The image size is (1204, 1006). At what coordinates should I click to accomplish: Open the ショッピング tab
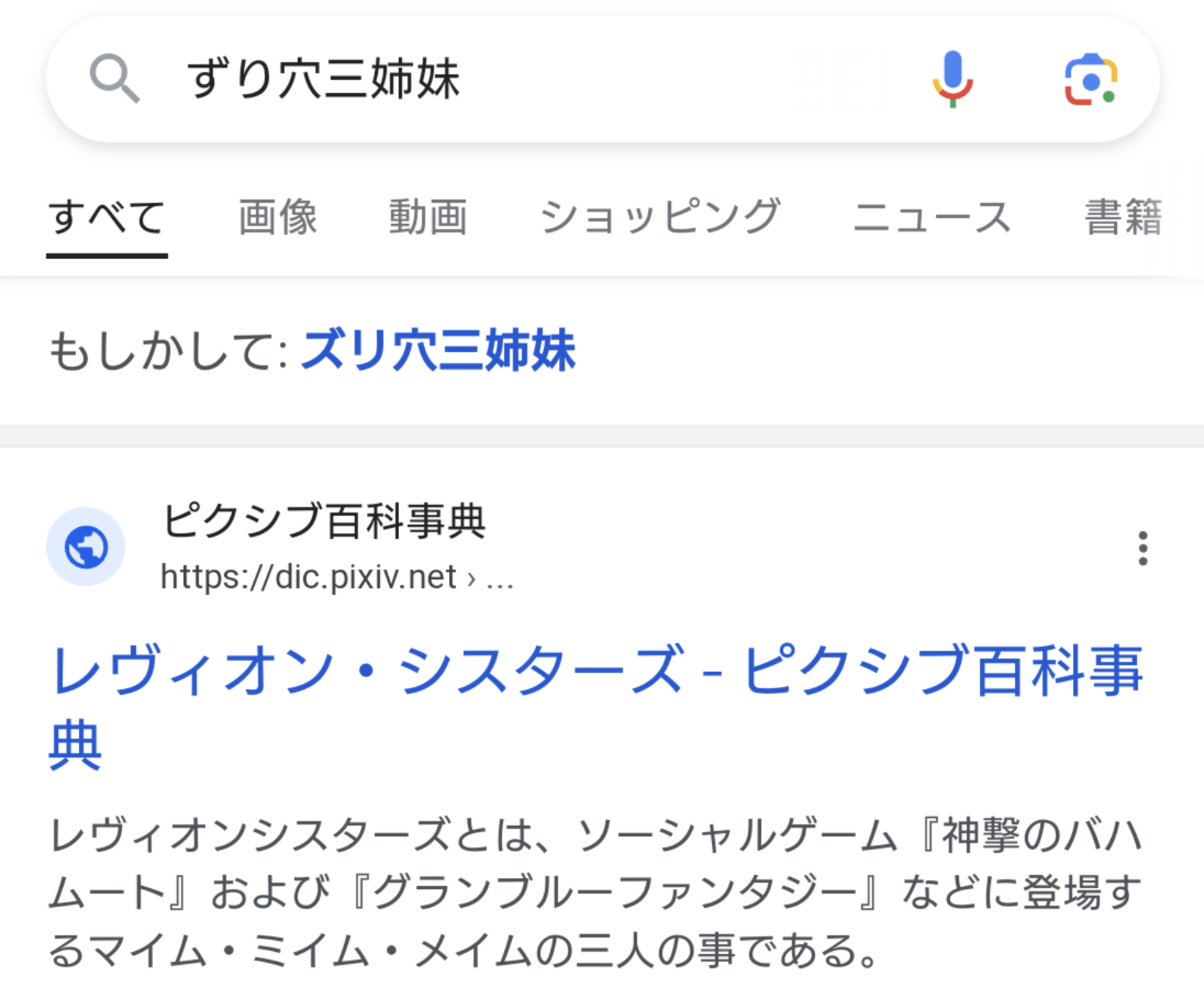click(x=660, y=217)
